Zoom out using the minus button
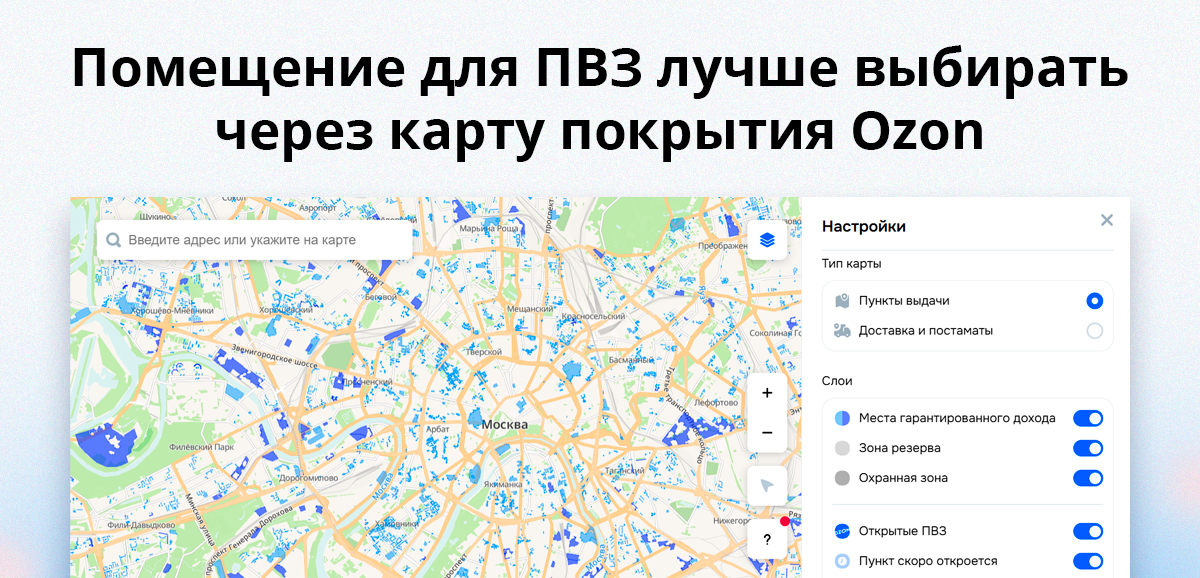The image size is (1200, 578). point(767,432)
